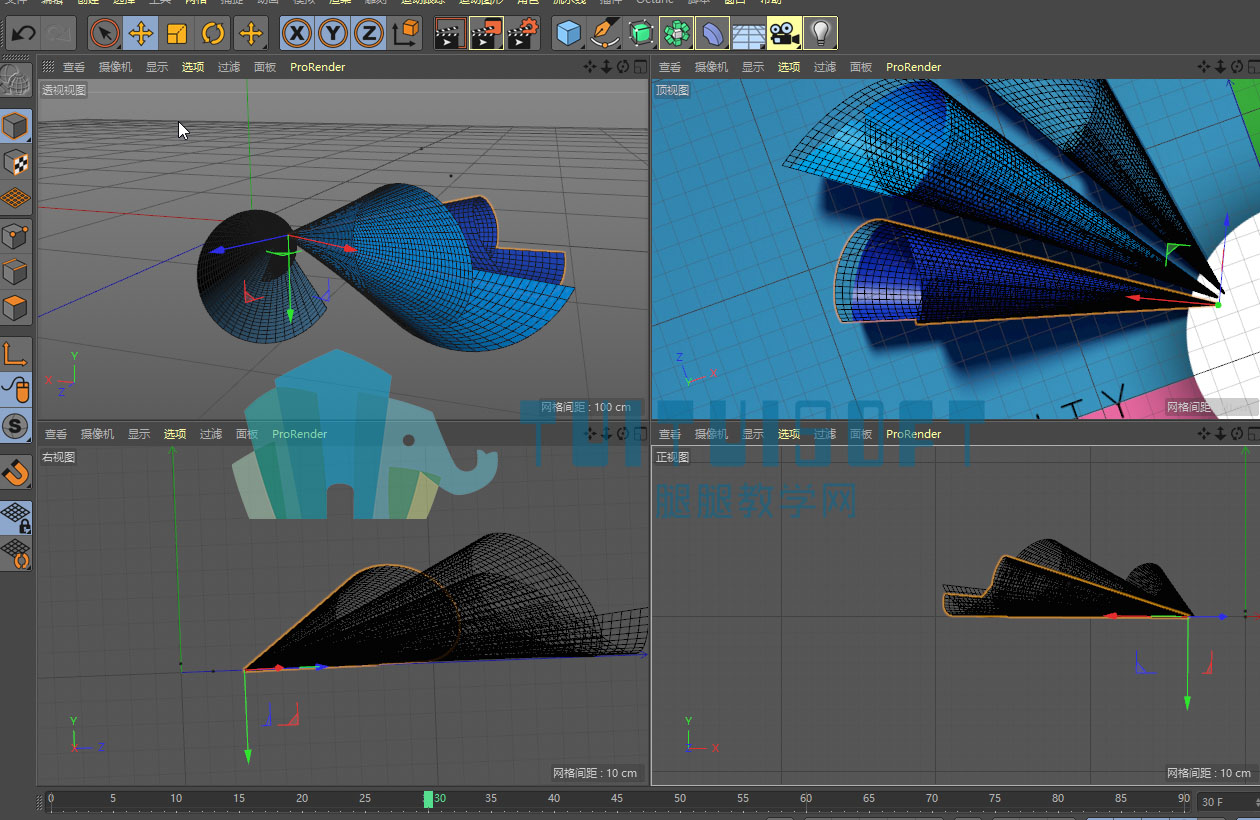Image resolution: width=1260 pixels, height=820 pixels.
Task: Toggle Z axis lock
Action: (369, 33)
